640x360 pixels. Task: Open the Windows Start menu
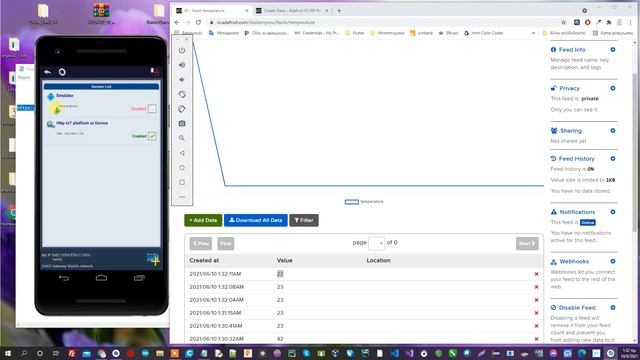pos(8,353)
